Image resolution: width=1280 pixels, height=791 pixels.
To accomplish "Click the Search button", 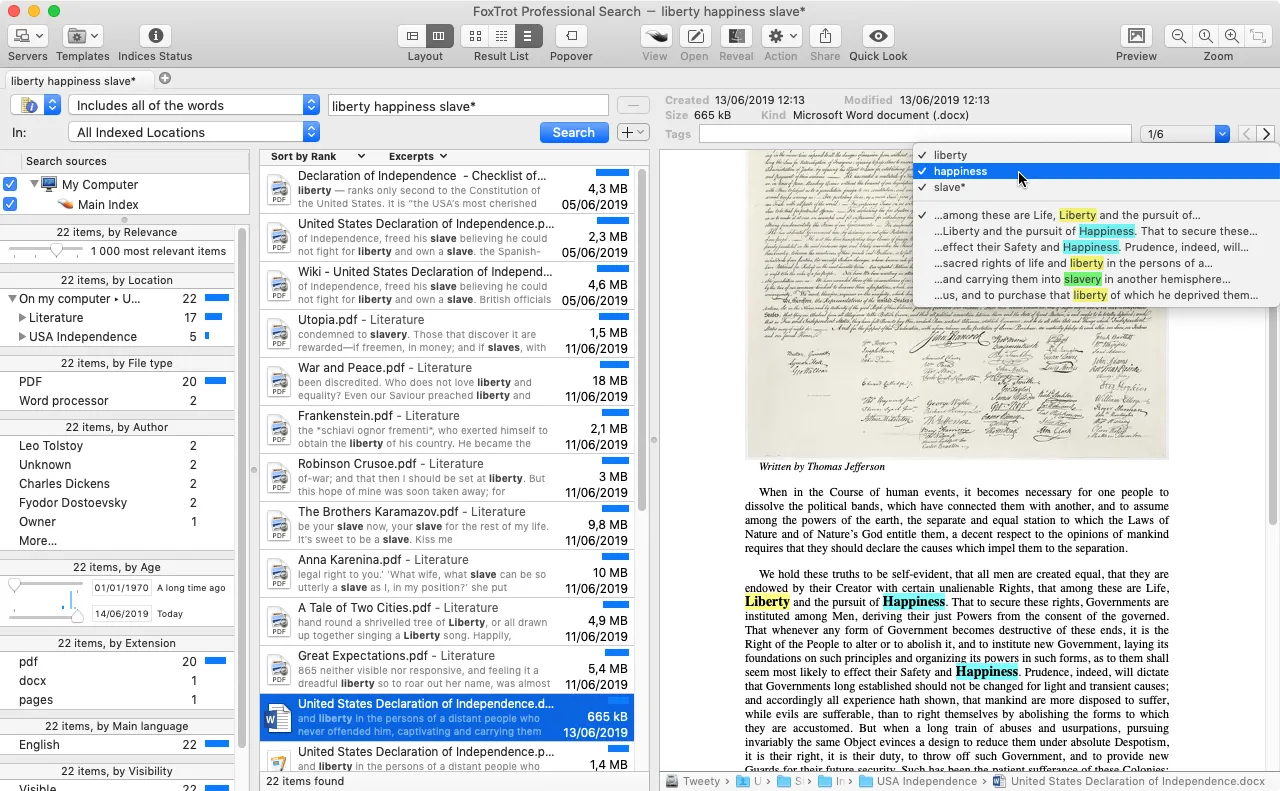I will tap(574, 132).
